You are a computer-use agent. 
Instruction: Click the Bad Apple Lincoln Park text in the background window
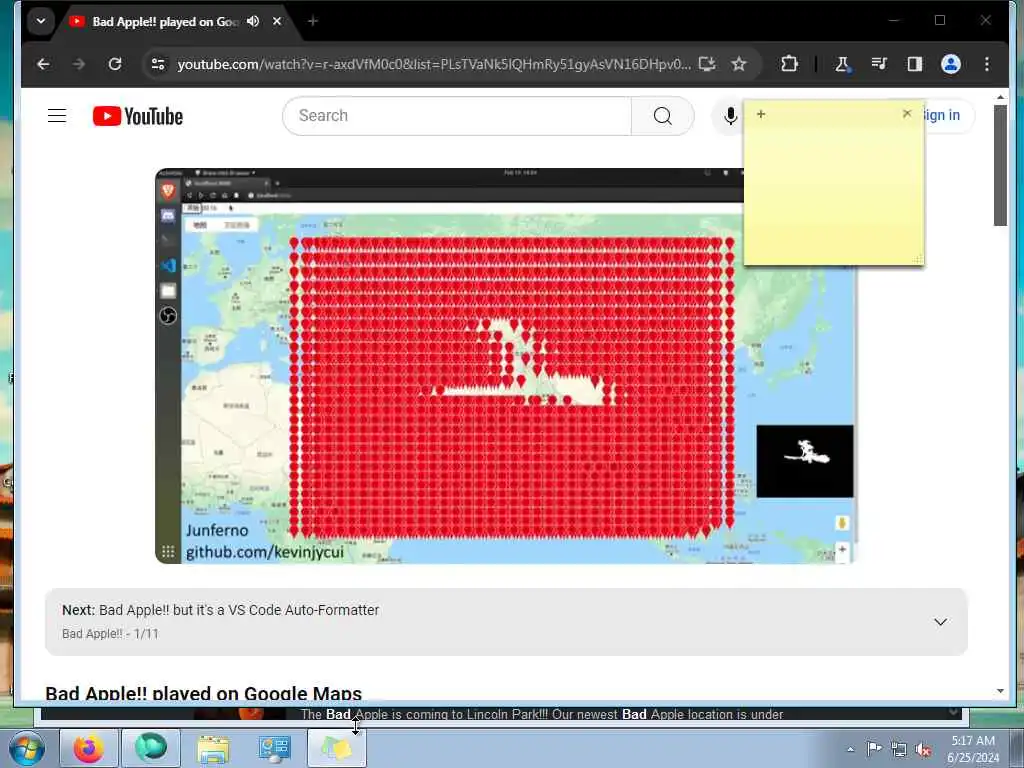click(x=541, y=714)
